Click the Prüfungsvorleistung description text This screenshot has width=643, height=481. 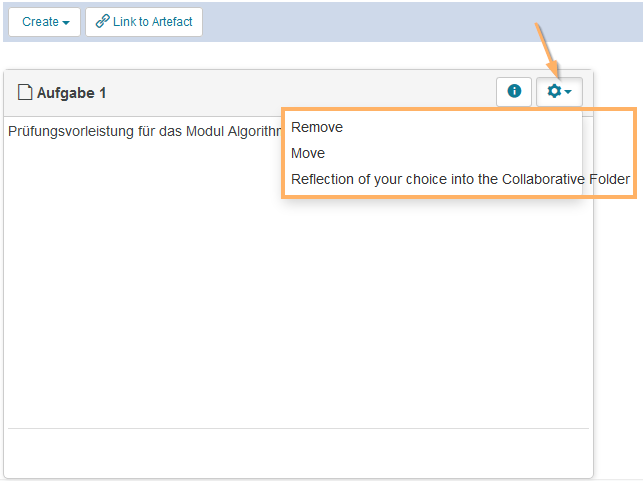coord(140,130)
